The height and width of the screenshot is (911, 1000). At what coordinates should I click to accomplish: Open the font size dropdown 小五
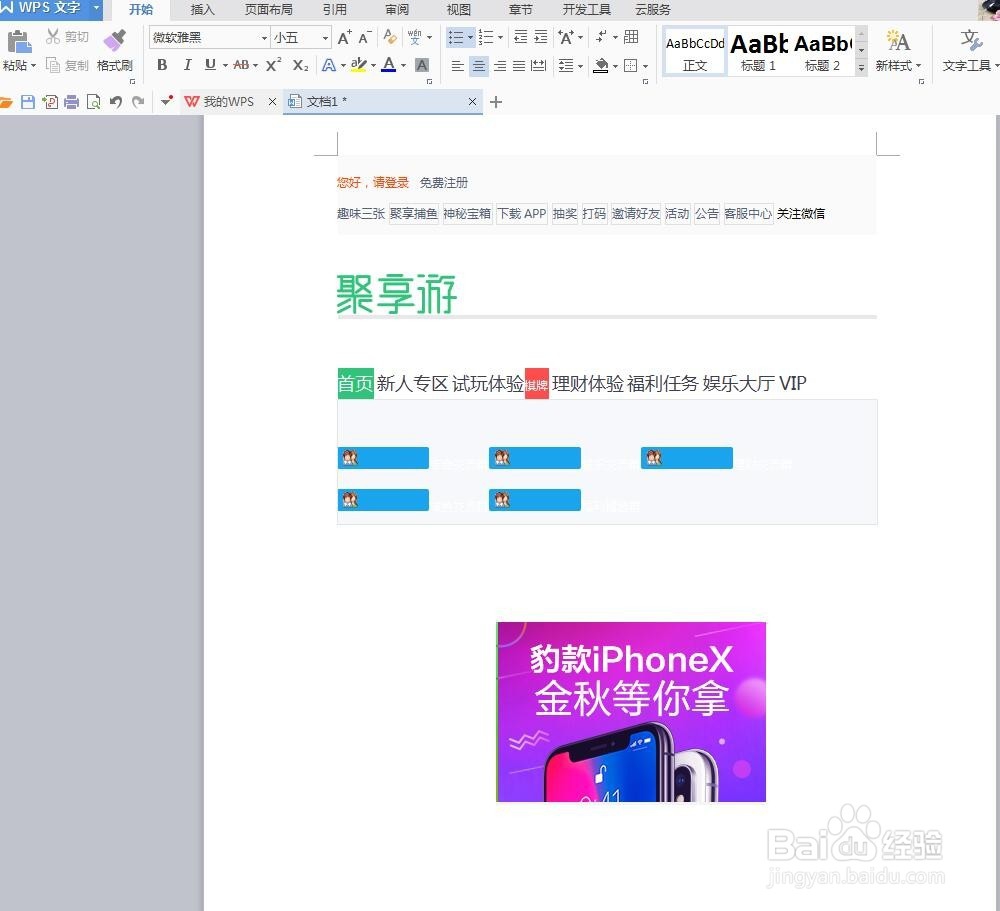pos(325,38)
